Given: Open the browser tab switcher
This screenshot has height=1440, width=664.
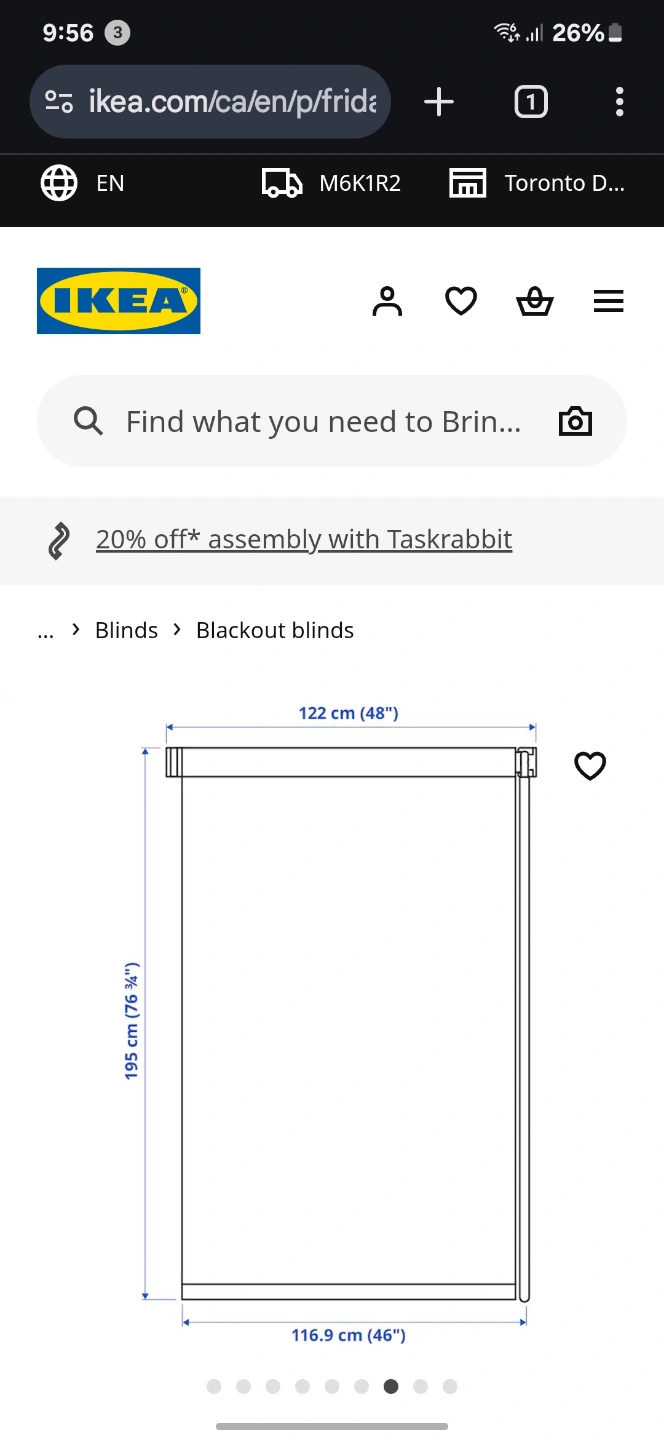Looking at the screenshot, I should [531, 102].
